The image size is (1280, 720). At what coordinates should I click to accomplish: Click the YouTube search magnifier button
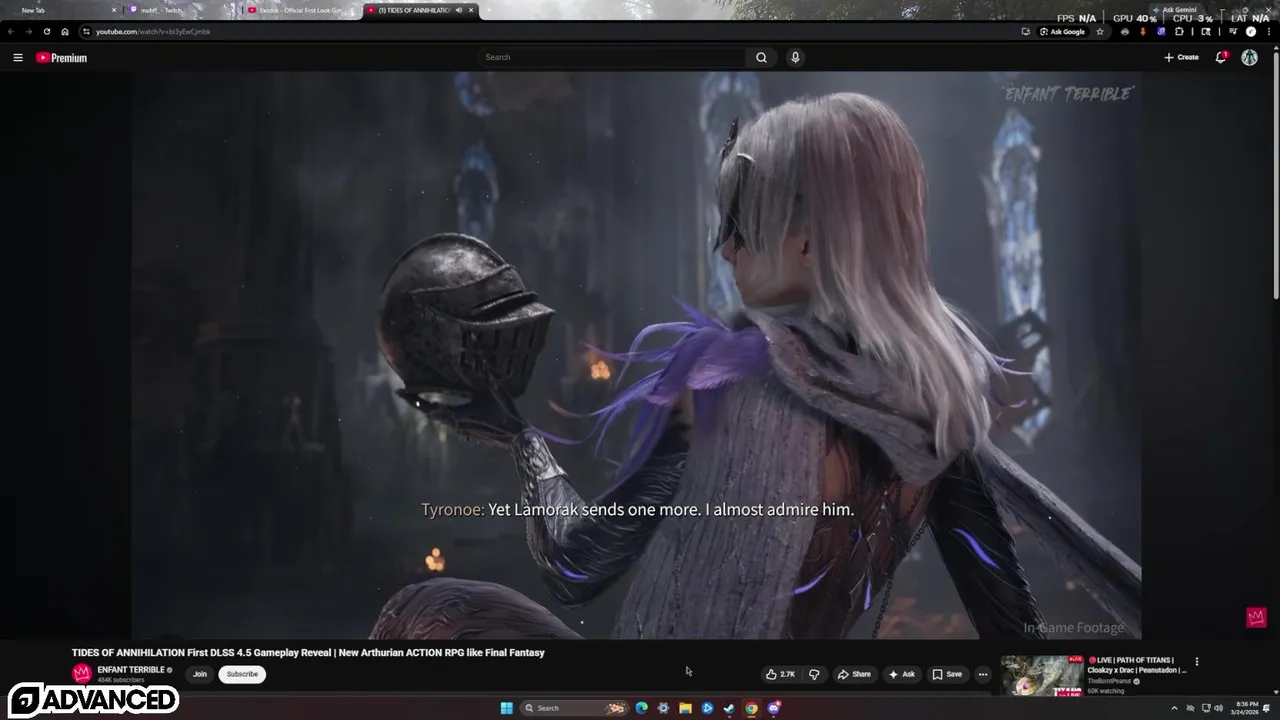pos(761,58)
